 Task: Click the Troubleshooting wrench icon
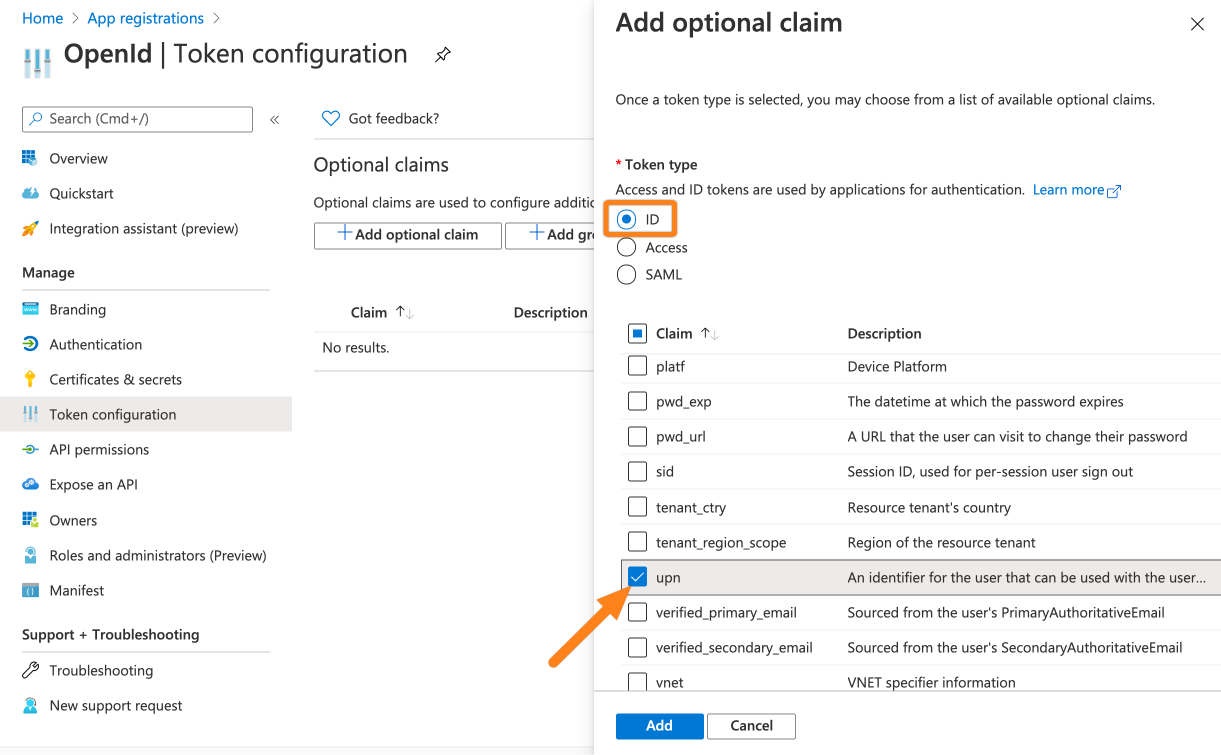(30, 670)
